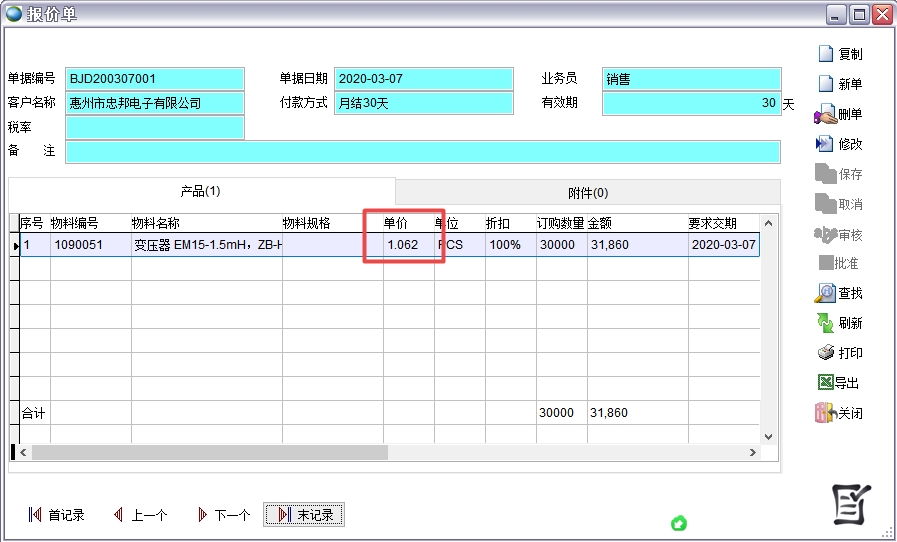Select the 产品(1) tab
This screenshot has height=542, width=897.
pyautogui.click(x=200, y=191)
